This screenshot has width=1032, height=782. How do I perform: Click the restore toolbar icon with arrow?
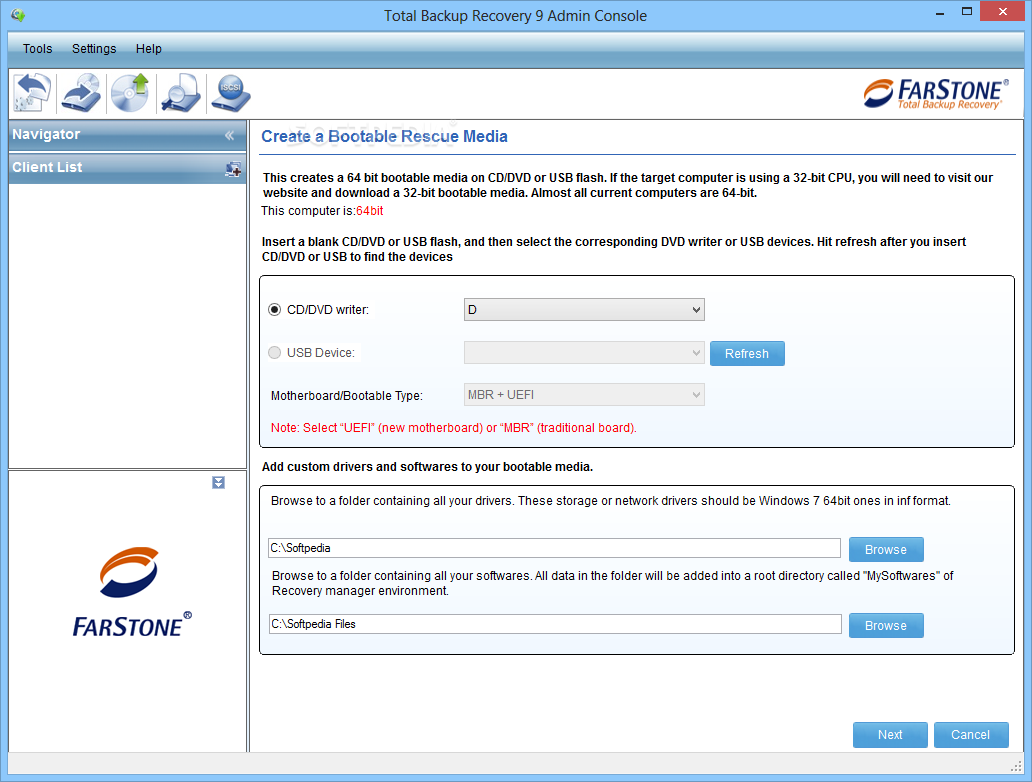tap(81, 93)
